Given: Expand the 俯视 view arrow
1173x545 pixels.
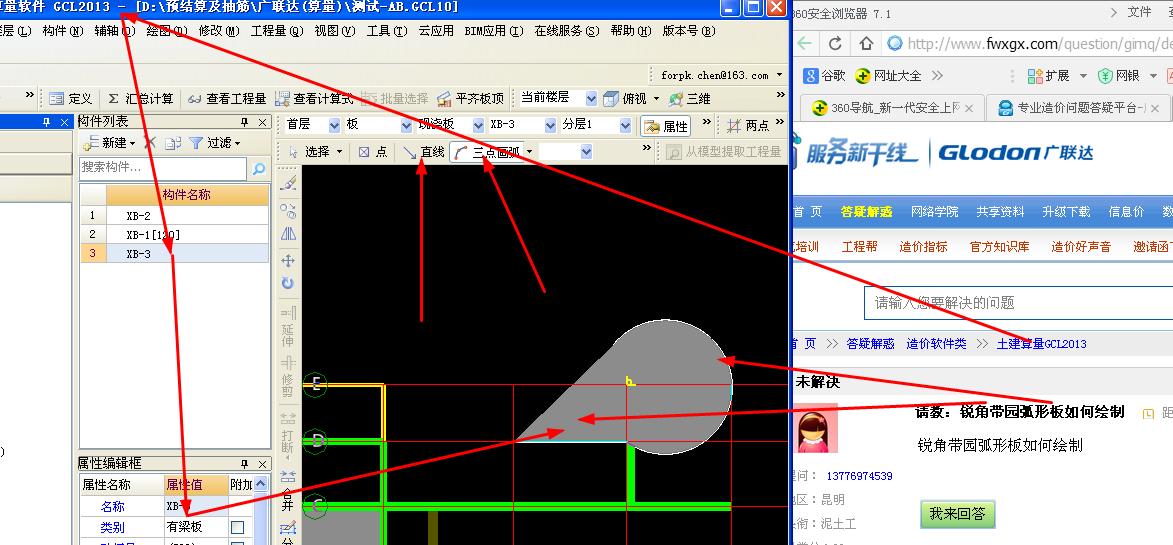Looking at the screenshot, I should point(657,99).
